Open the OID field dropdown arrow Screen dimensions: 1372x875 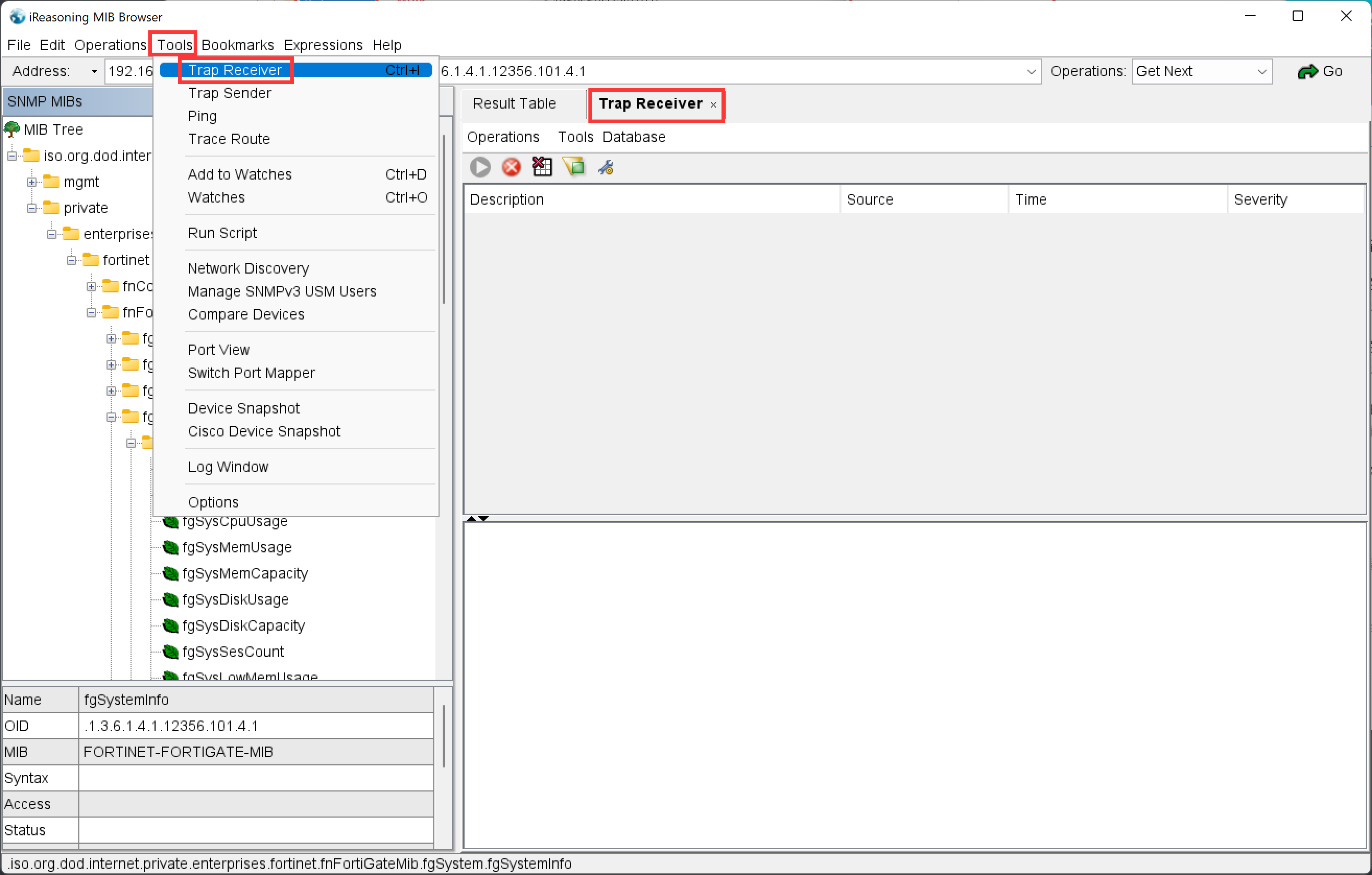pos(1031,71)
